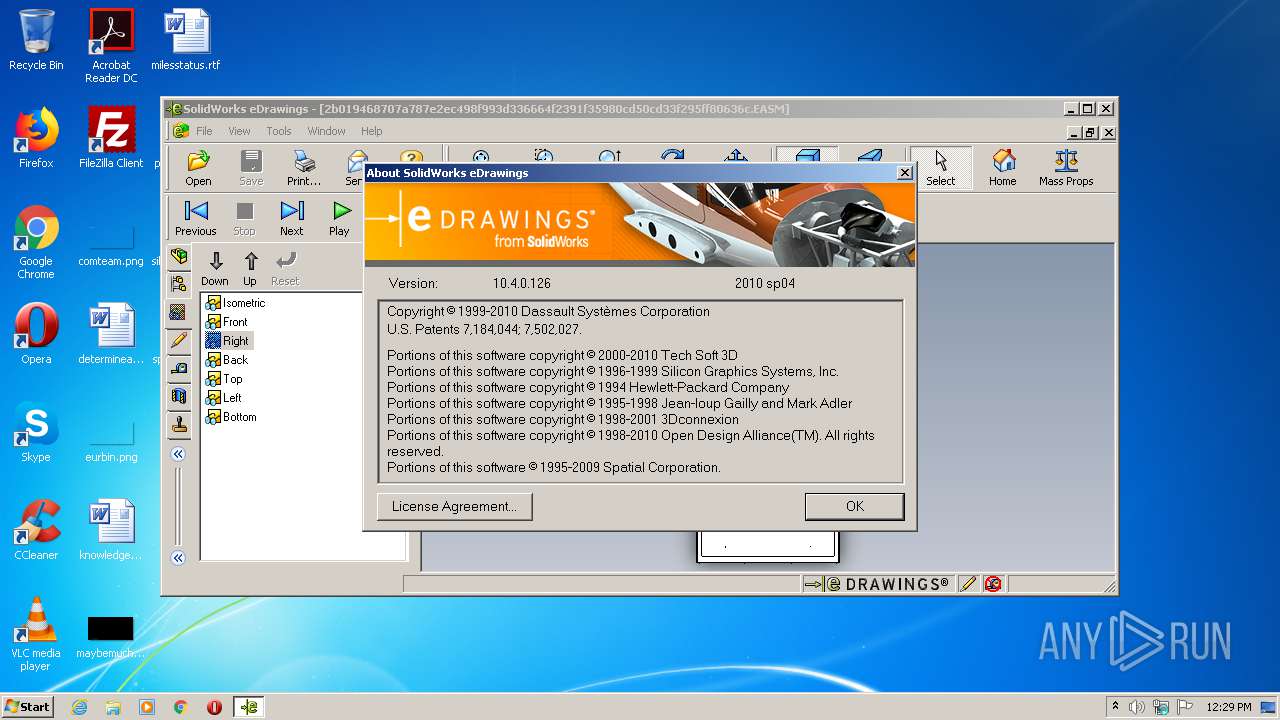Move view Down in list
This screenshot has height=720, width=1280.
(215, 269)
